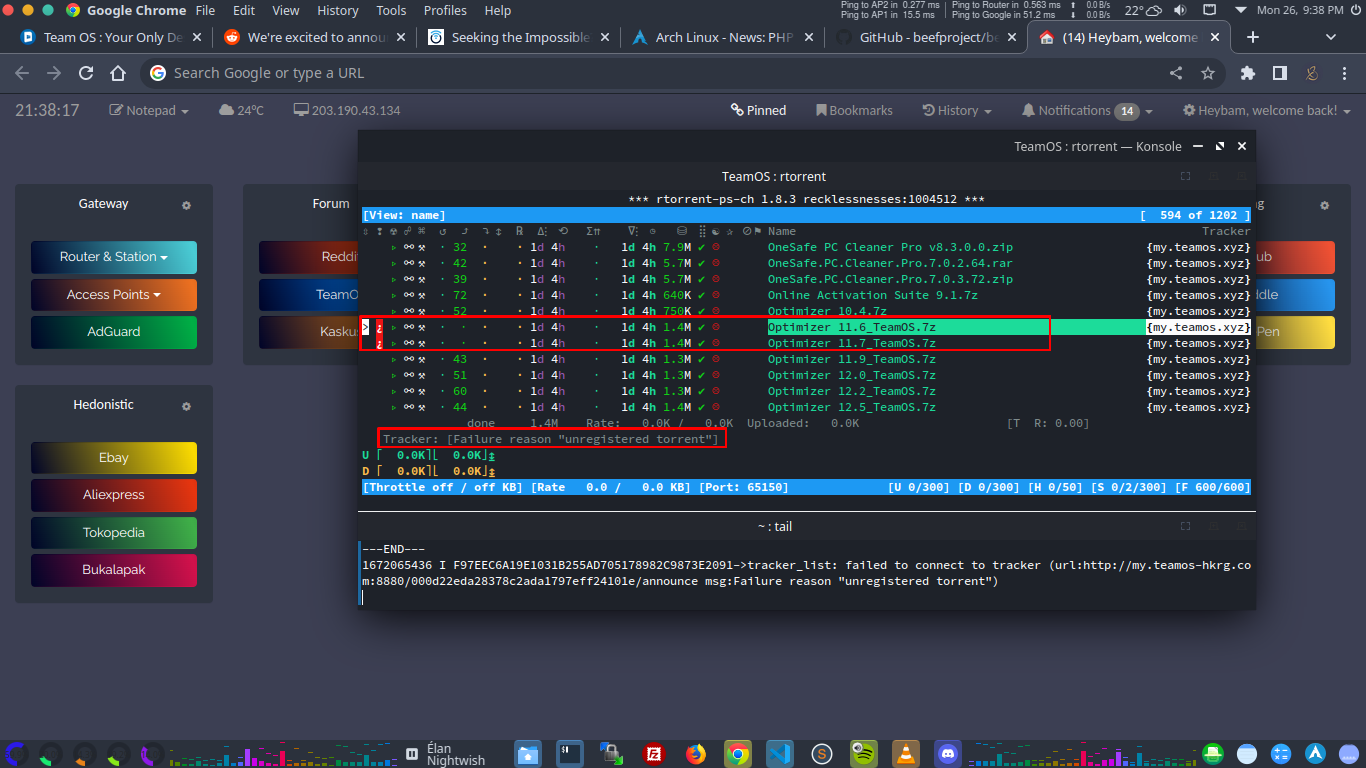Open Gateway card settings gear
Image resolution: width=1366 pixels, height=768 pixels.
tap(186, 205)
